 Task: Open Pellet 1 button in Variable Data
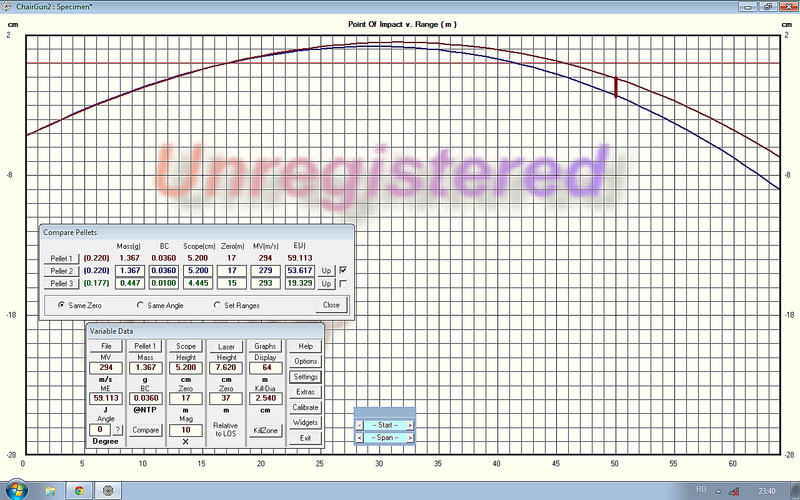(x=145, y=346)
